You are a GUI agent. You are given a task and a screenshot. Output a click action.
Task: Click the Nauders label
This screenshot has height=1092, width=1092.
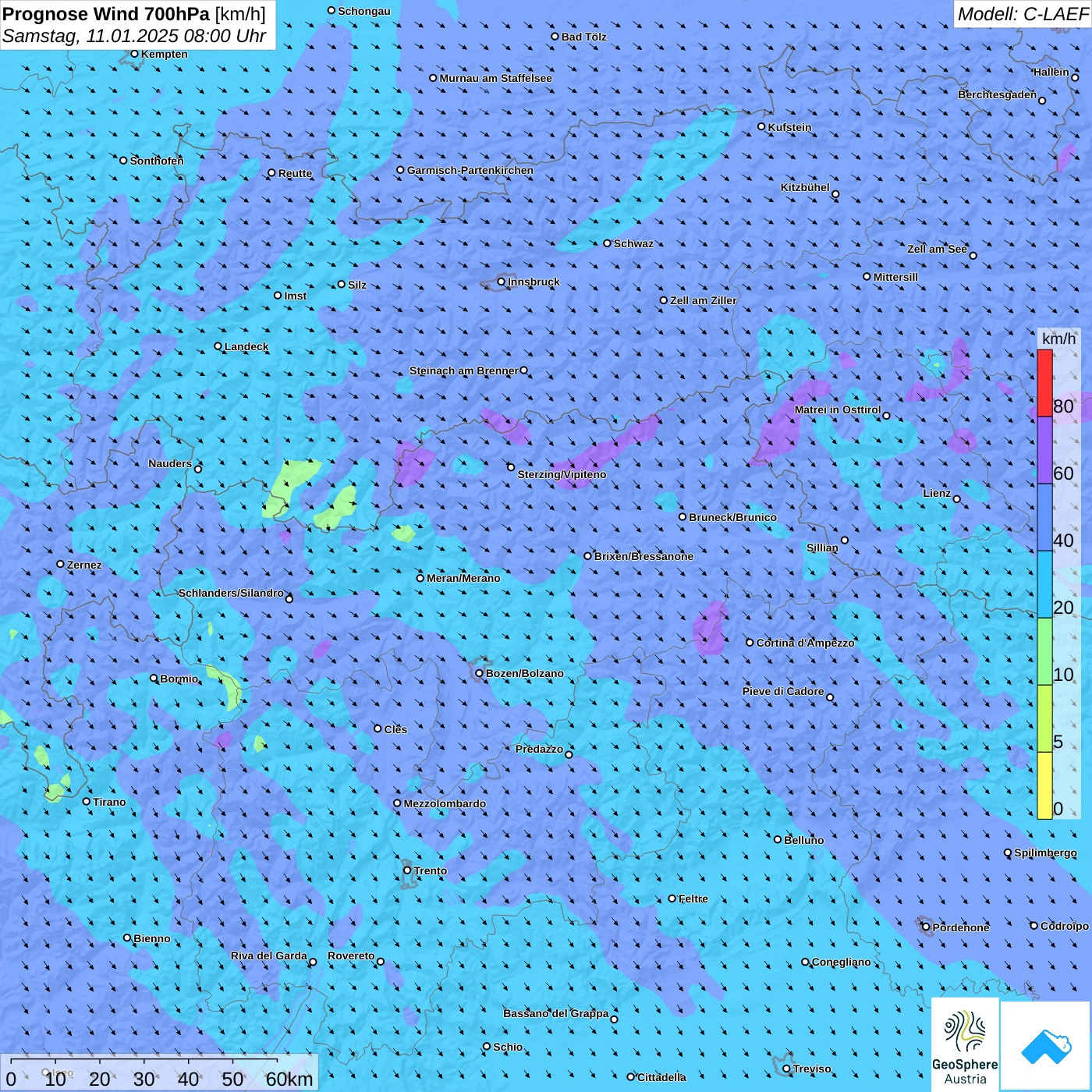(170, 463)
